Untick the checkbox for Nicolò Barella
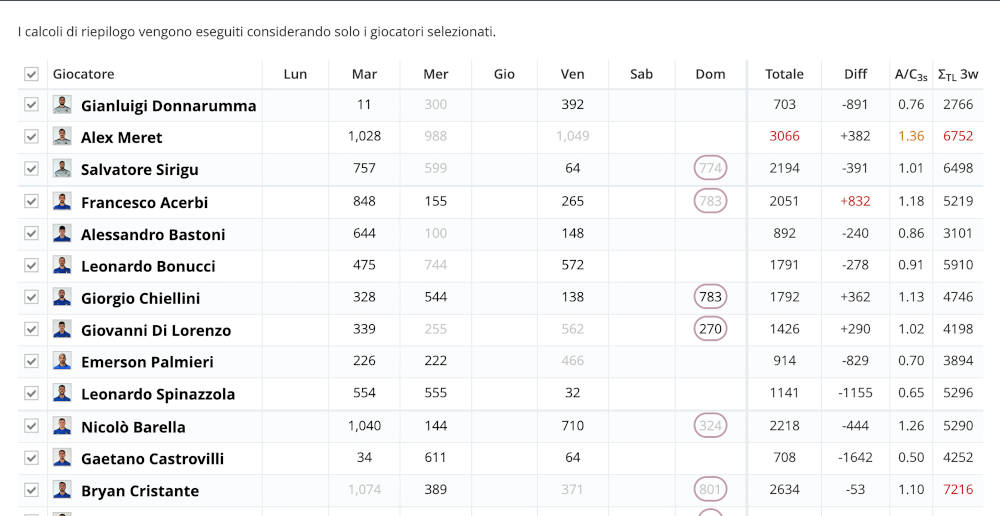 point(31,426)
